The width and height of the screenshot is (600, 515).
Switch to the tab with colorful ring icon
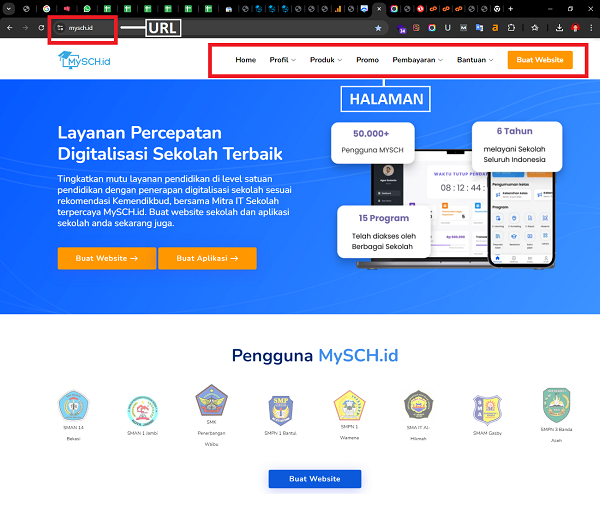tap(394, 9)
